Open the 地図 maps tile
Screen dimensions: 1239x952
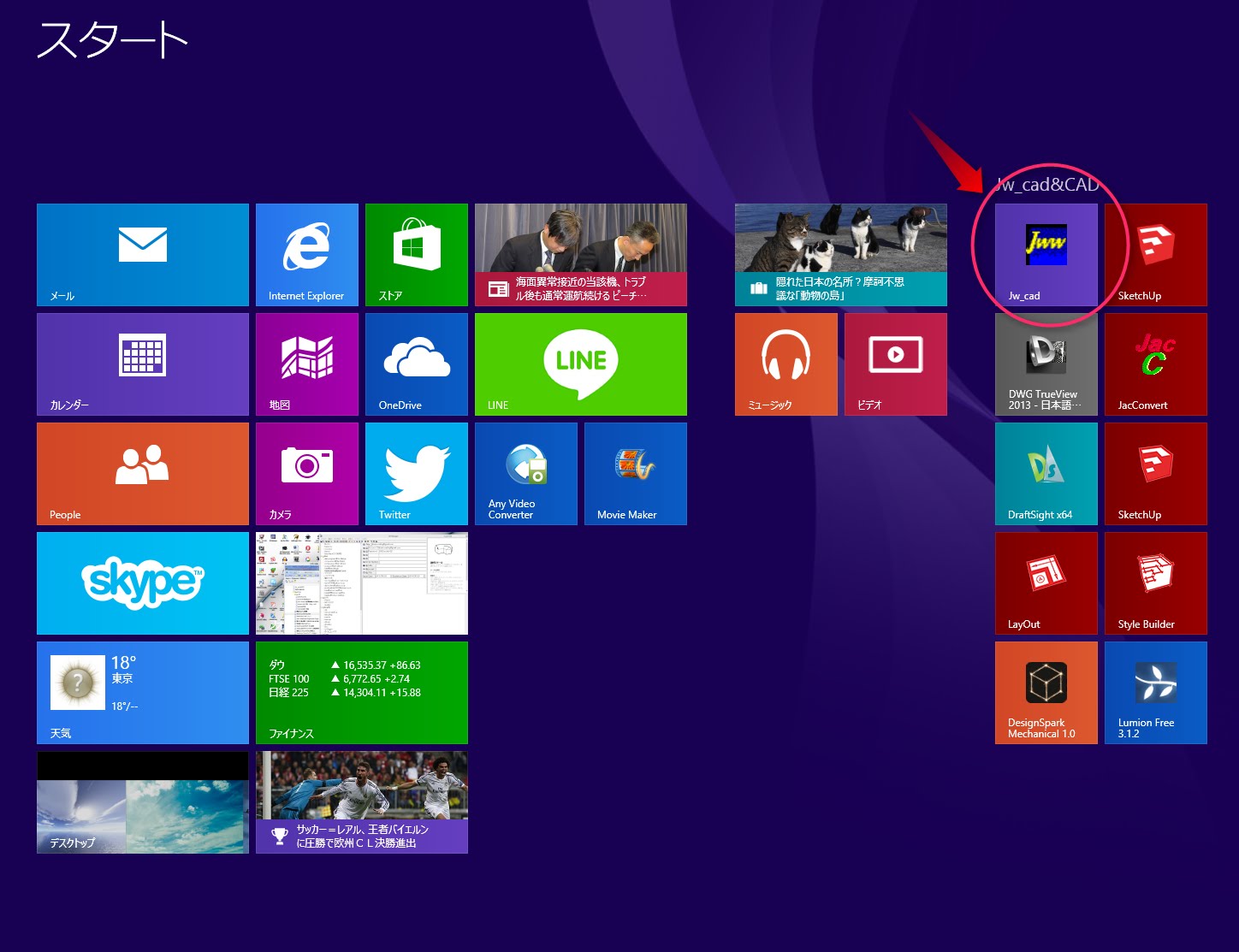click(x=307, y=364)
